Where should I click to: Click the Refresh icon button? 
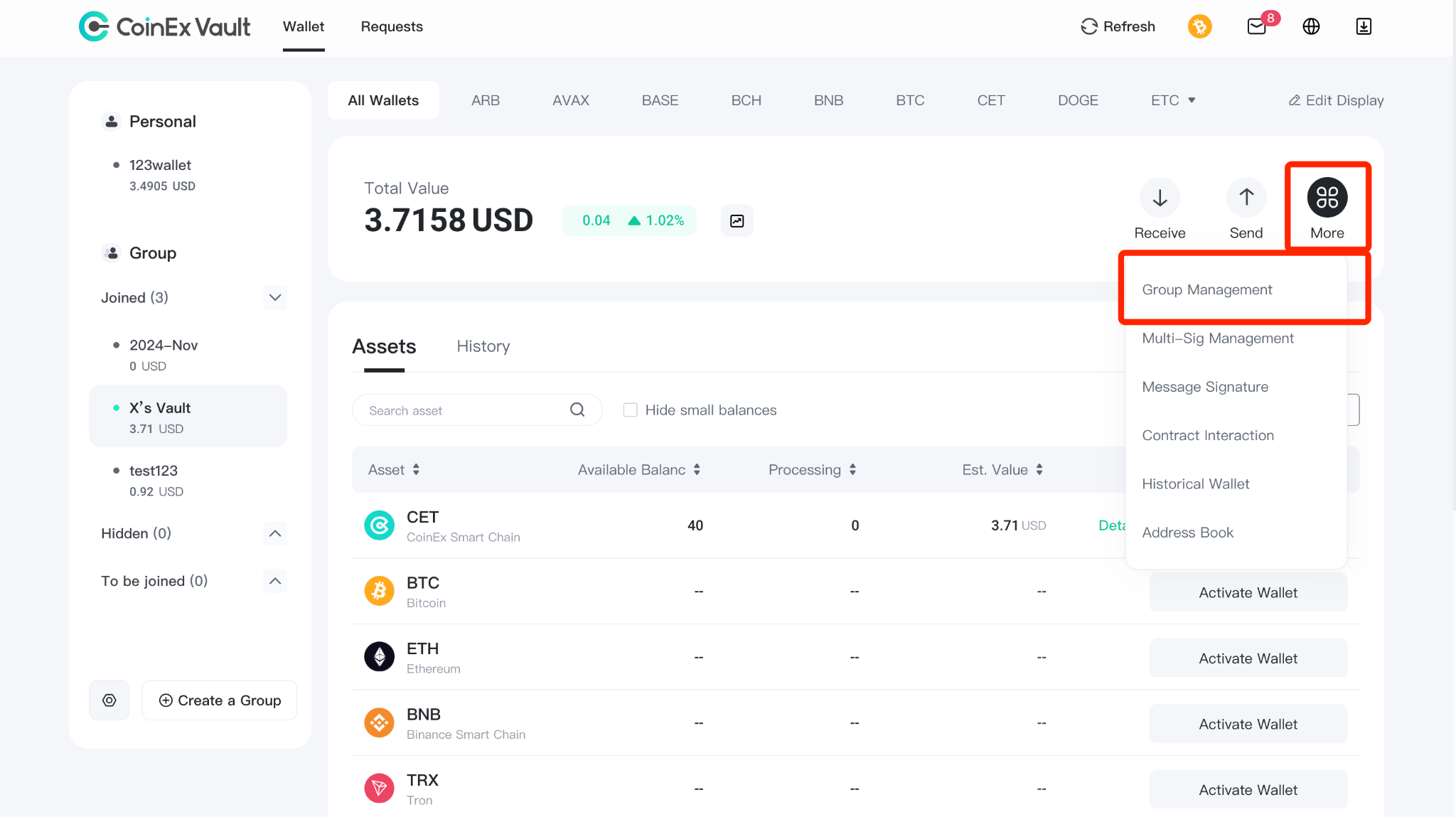(1088, 27)
